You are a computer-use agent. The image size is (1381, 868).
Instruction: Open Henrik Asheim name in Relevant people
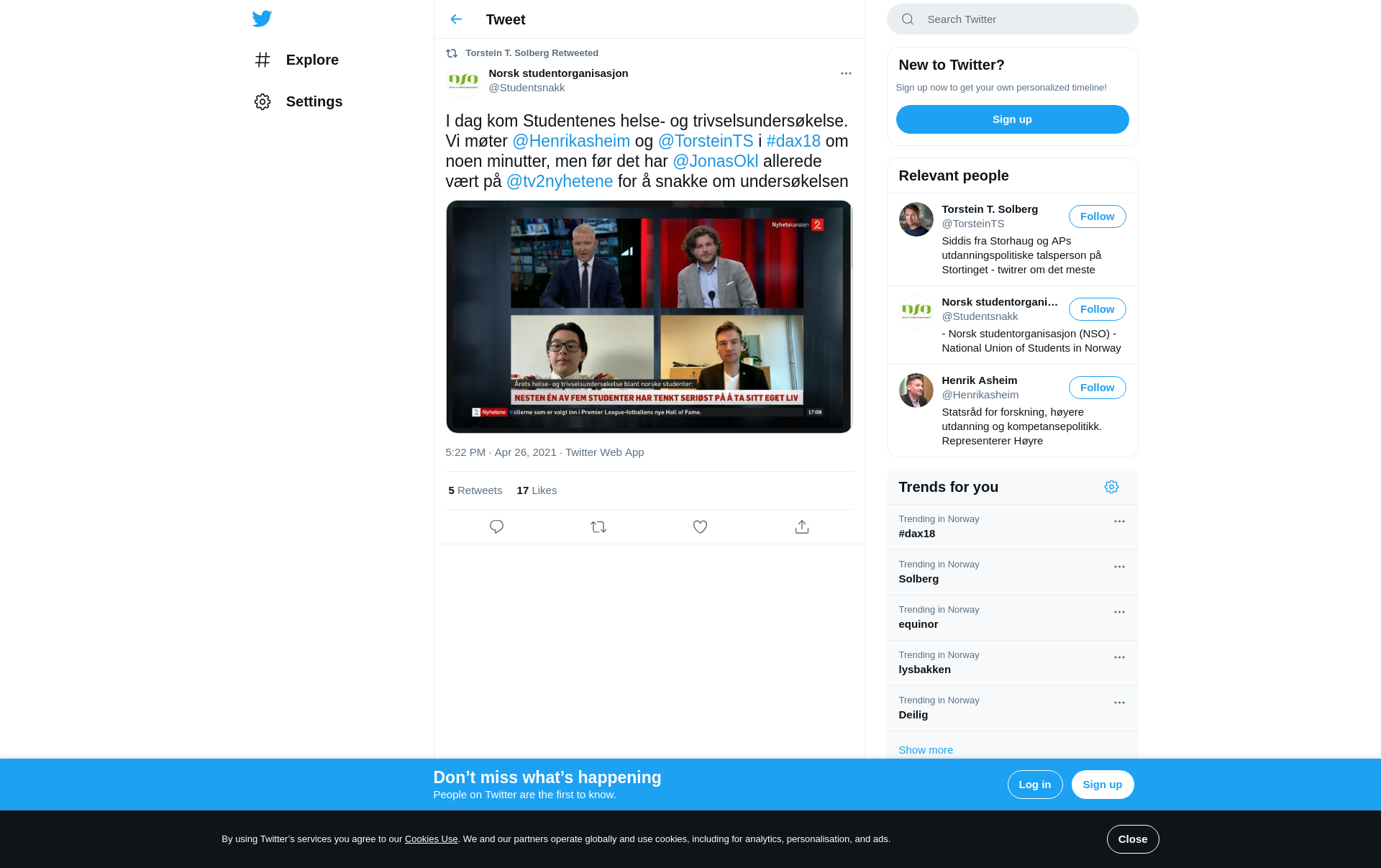(980, 380)
